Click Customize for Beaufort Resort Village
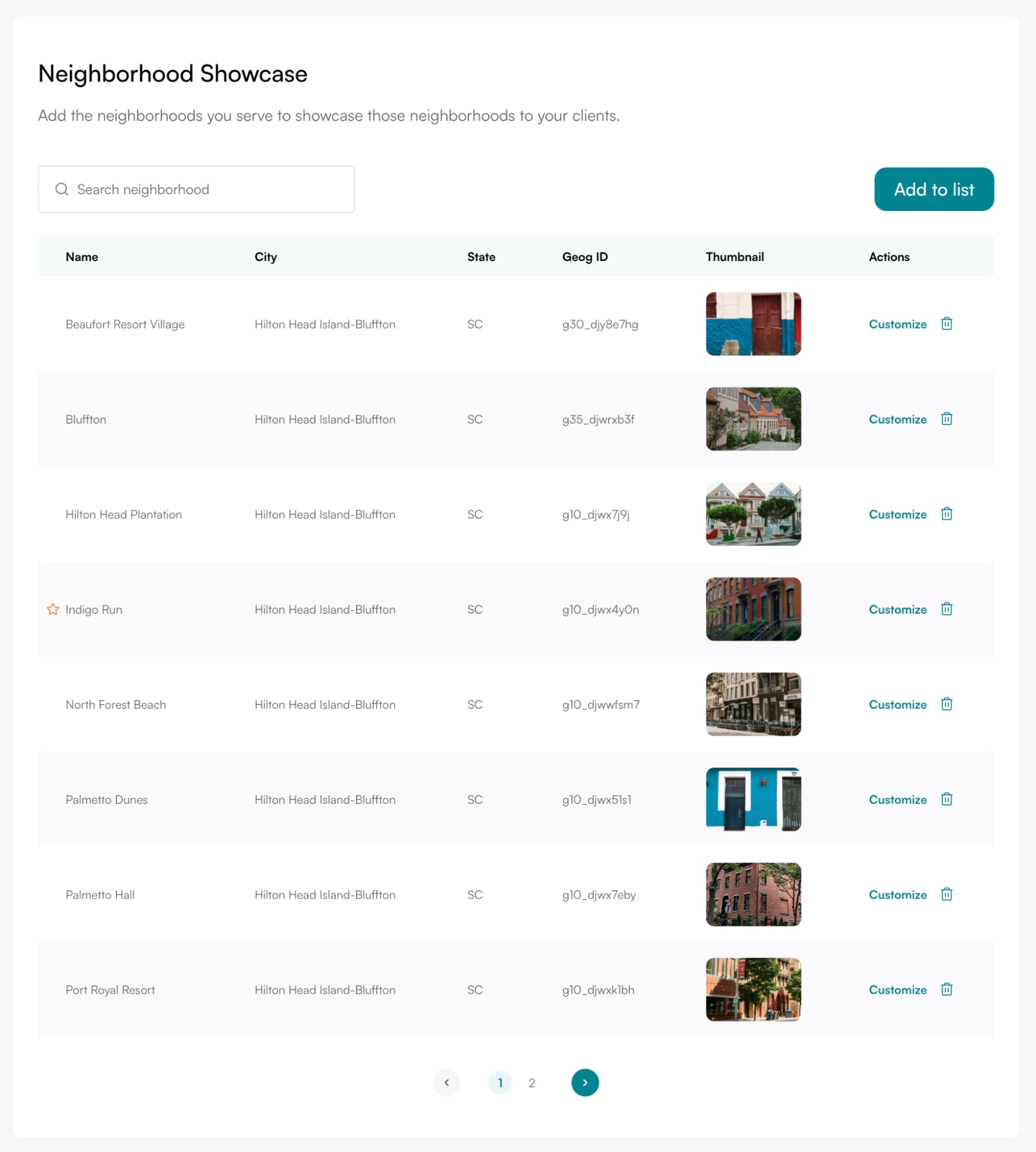The width and height of the screenshot is (1036, 1152). tap(898, 324)
